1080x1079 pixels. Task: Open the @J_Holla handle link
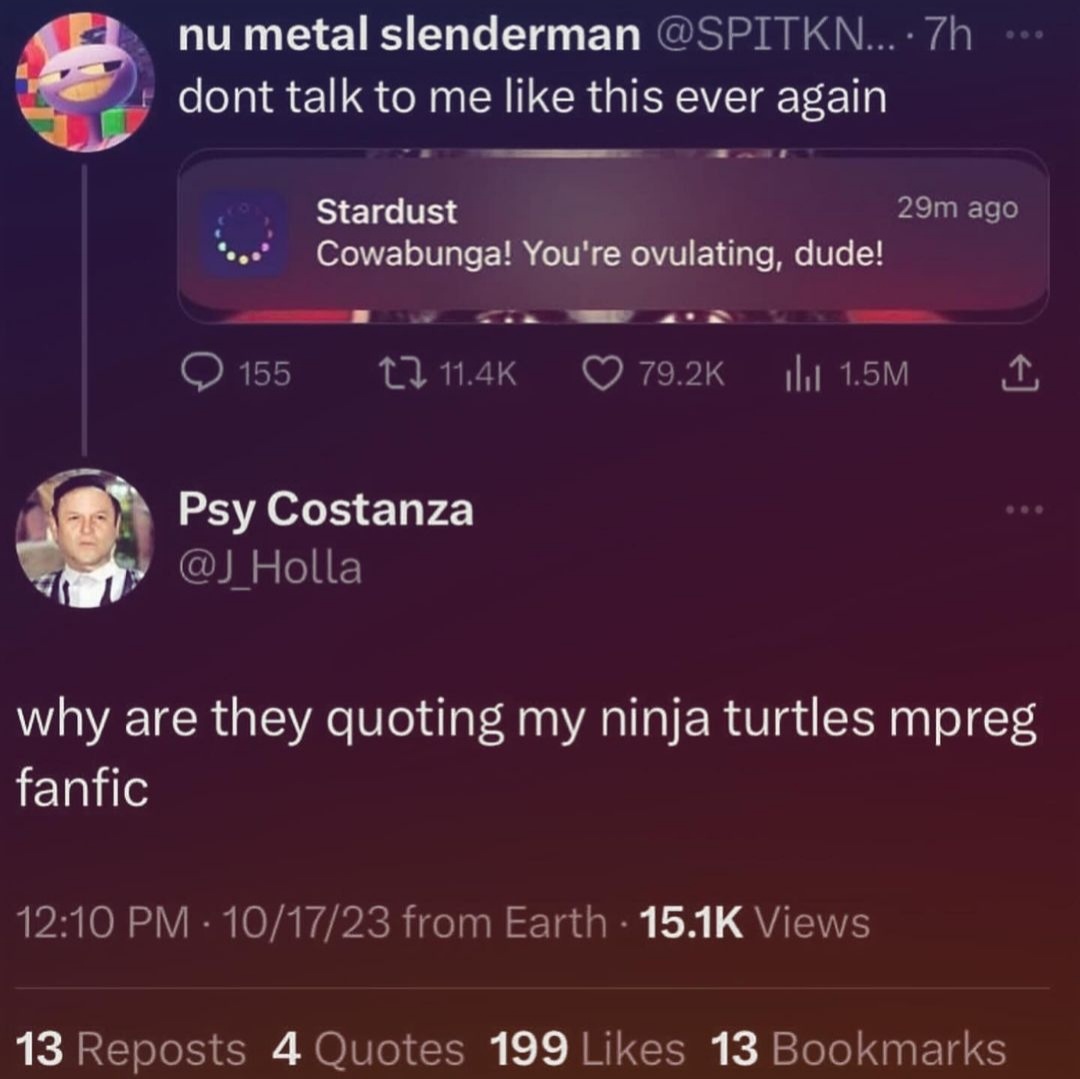point(270,569)
